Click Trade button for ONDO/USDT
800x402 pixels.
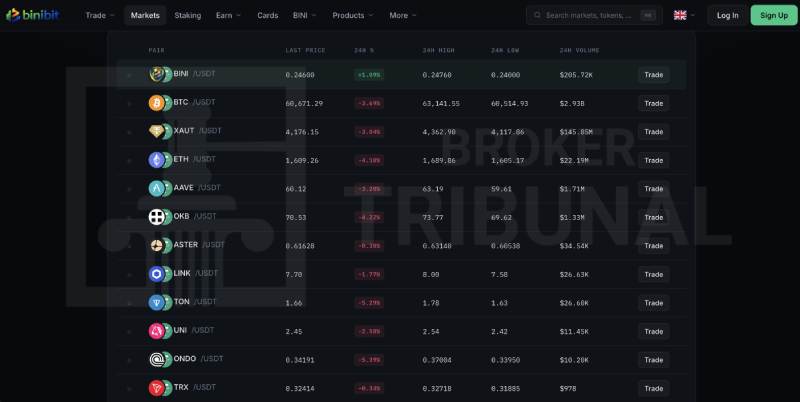click(654, 360)
